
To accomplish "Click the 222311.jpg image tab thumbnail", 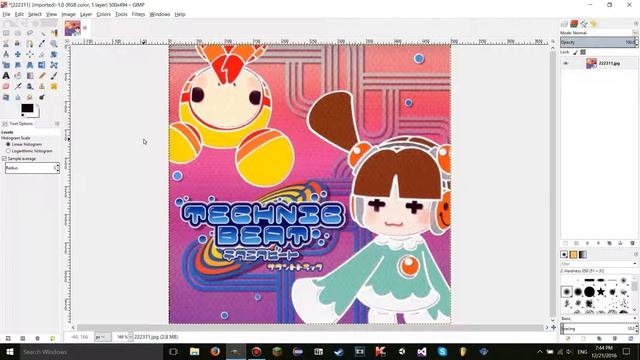I will coord(73,29).
